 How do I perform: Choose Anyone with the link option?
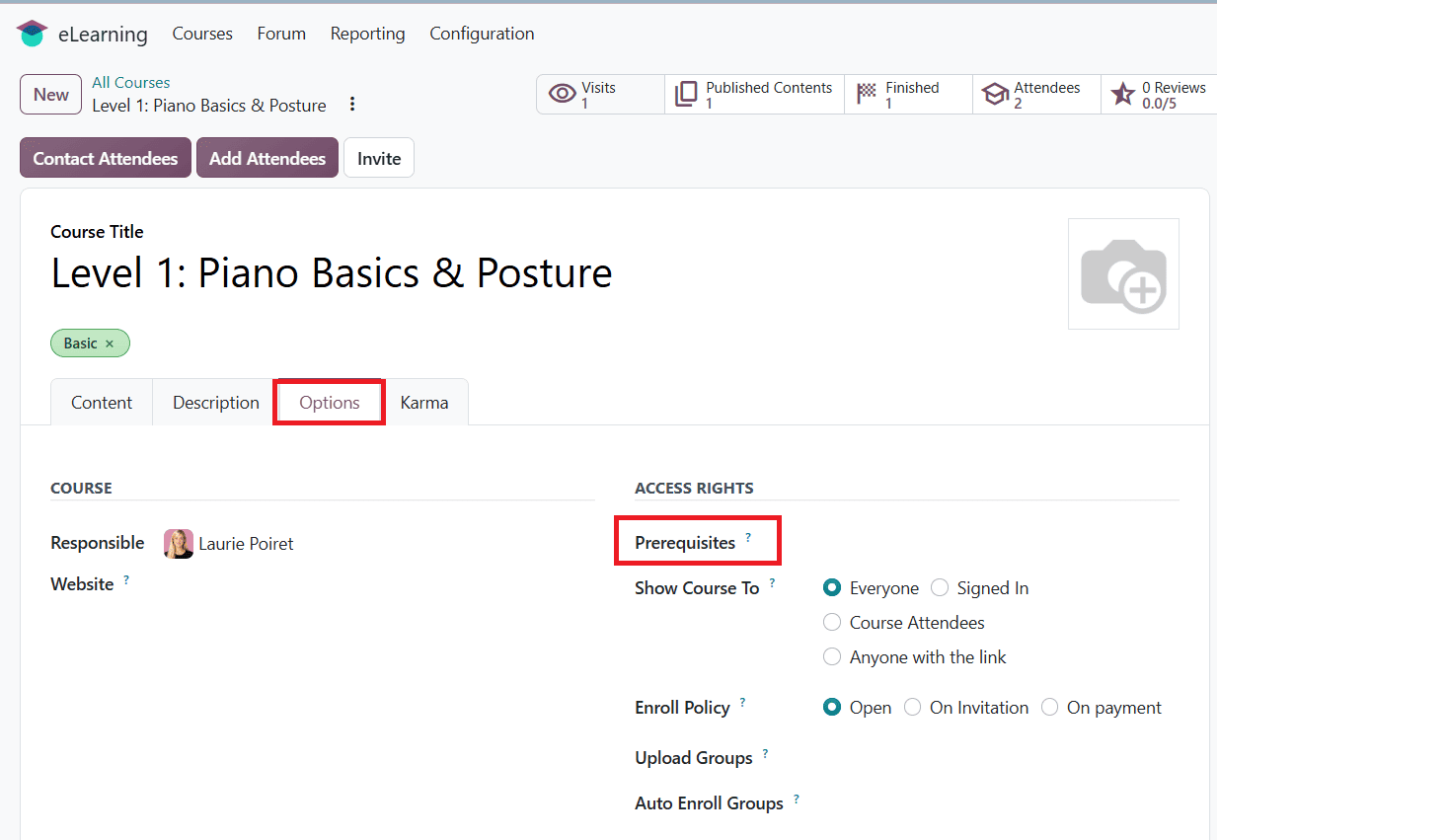pyautogui.click(x=832, y=657)
